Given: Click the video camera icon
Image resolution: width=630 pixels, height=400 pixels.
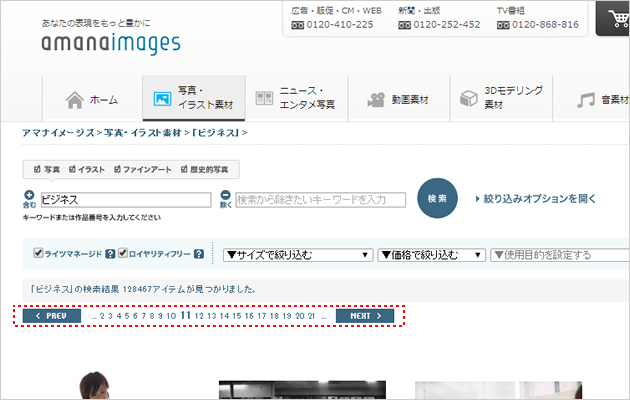Looking at the screenshot, I should pyautogui.click(x=376, y=100).
